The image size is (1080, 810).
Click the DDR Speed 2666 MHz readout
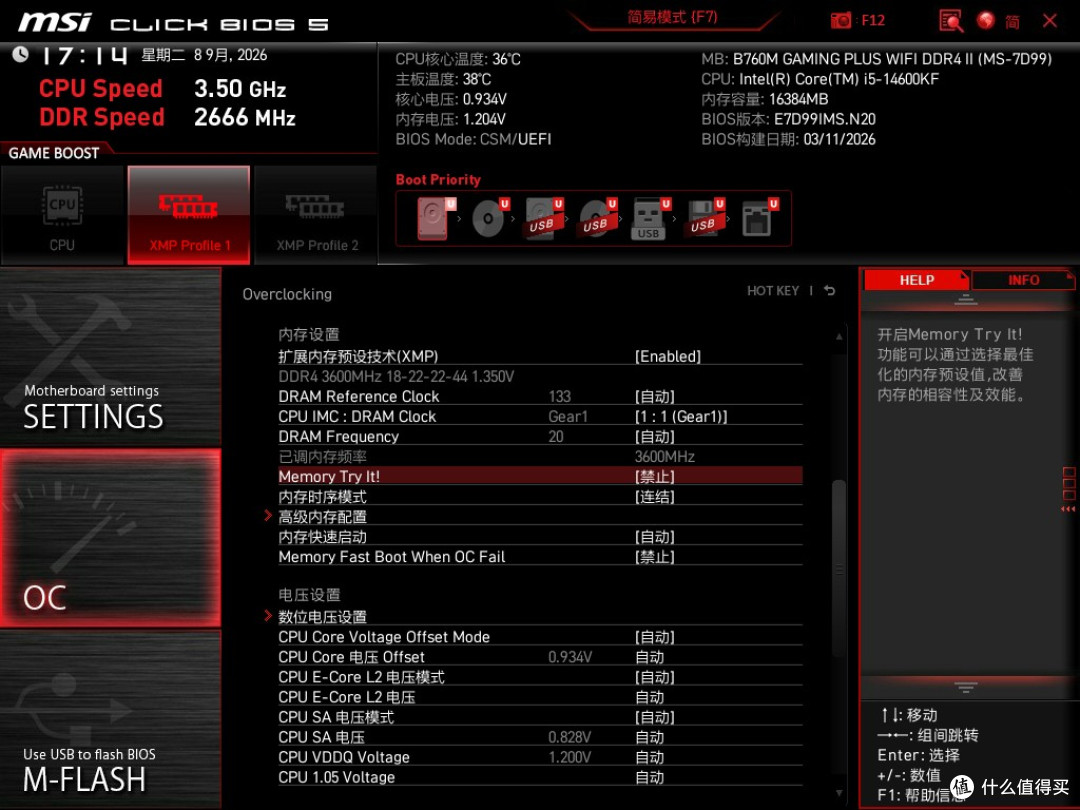[167, 117]
